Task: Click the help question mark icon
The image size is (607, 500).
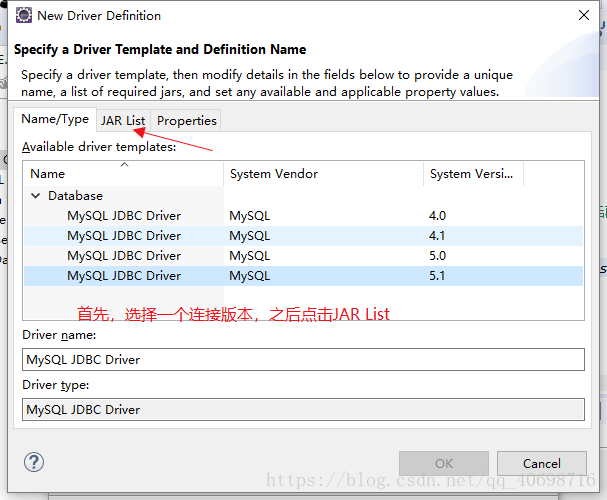Action: [34, 462]
